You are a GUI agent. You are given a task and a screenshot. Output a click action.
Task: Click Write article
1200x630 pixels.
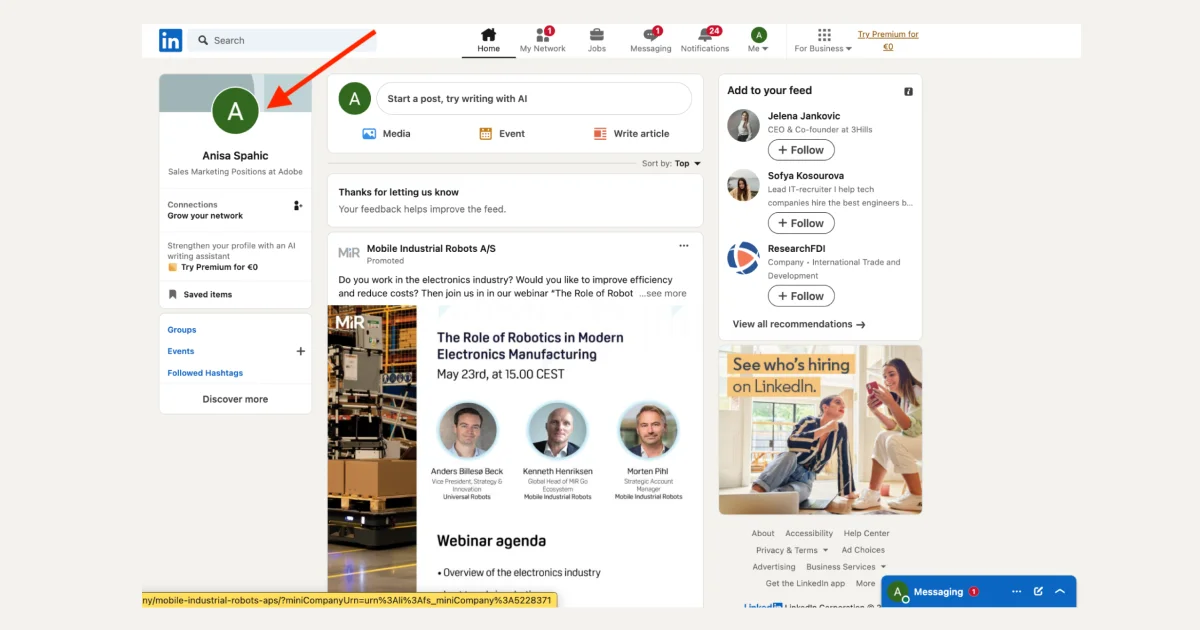point(631,133)
